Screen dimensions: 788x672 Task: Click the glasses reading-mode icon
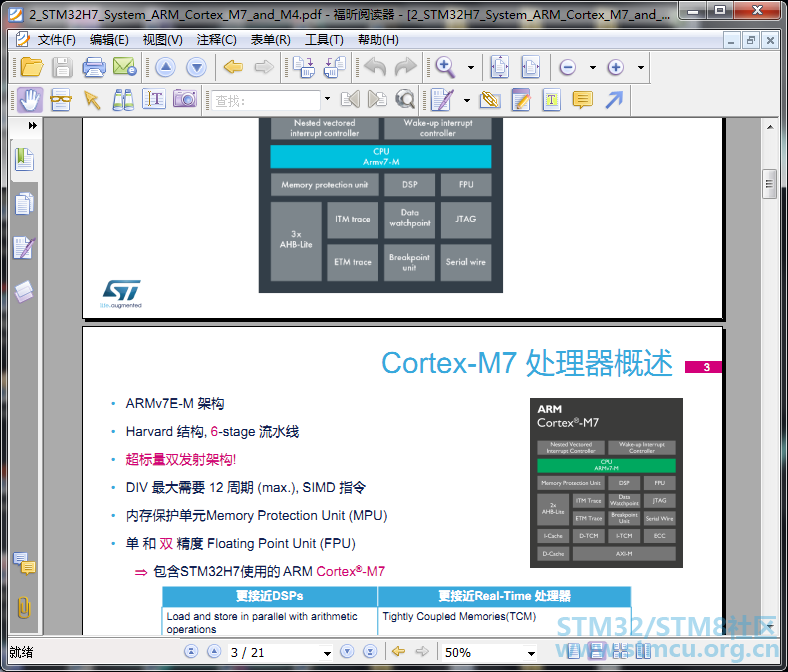click(x=61, y=100)
